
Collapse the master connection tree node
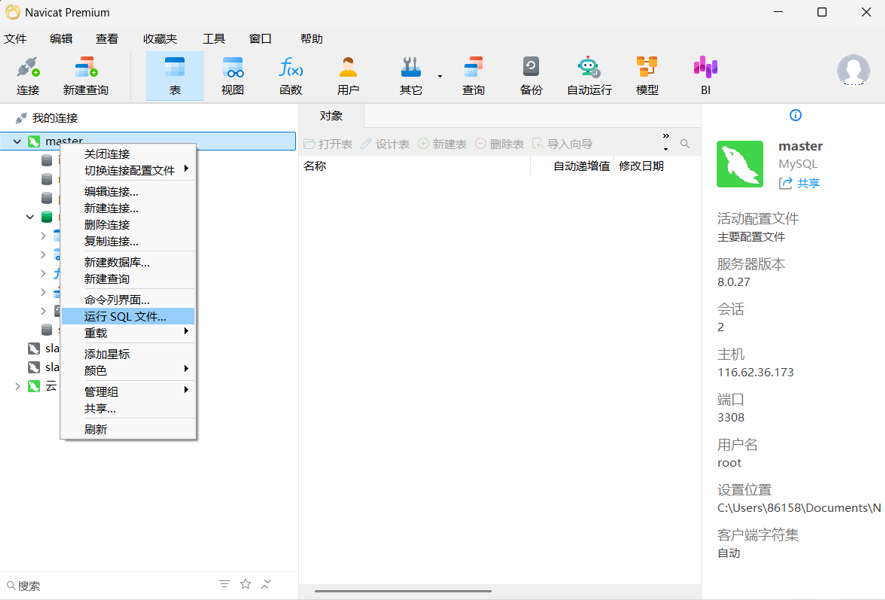click(x=17, y=142)
